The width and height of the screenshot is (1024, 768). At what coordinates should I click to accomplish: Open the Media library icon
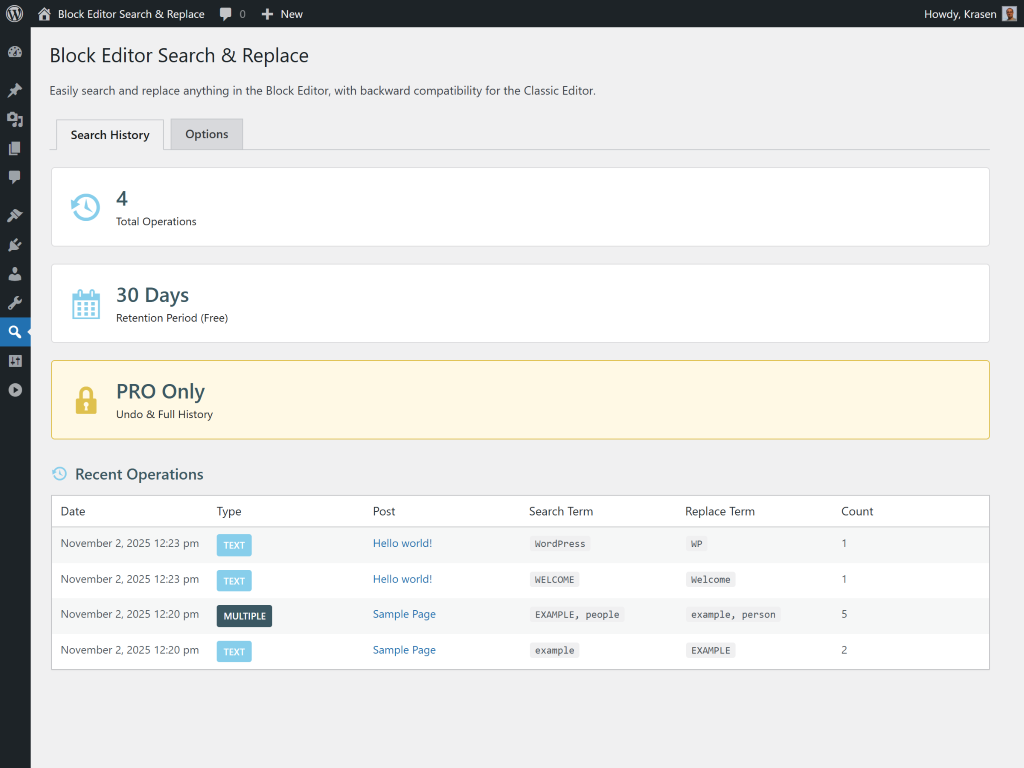tap(15, 119)
